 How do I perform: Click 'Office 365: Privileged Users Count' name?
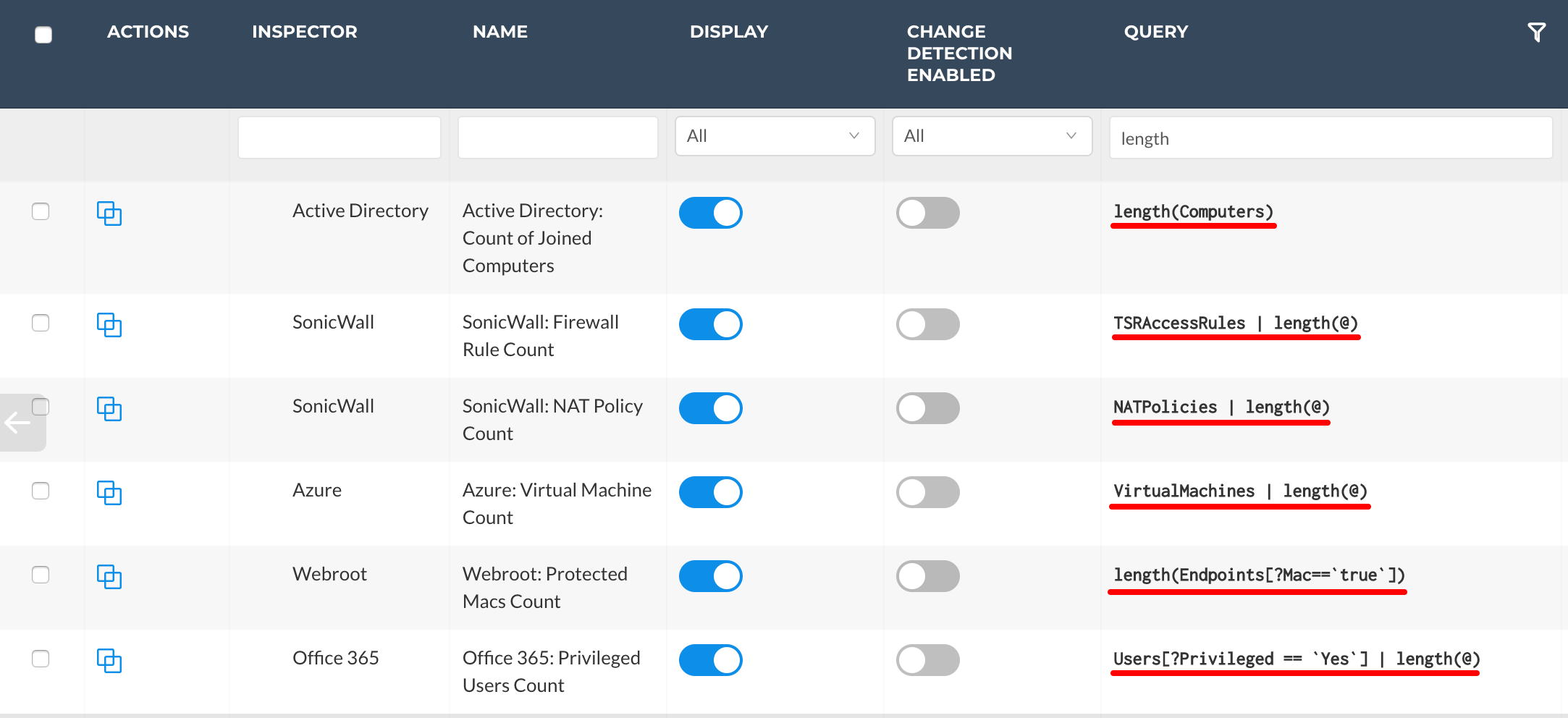coord(552,672)
